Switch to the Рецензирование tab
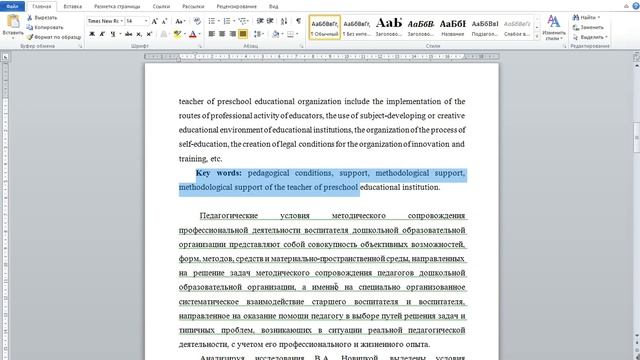The width and height of the screenshot is (640, 360). pyautogui.click(x=237, y=7)
